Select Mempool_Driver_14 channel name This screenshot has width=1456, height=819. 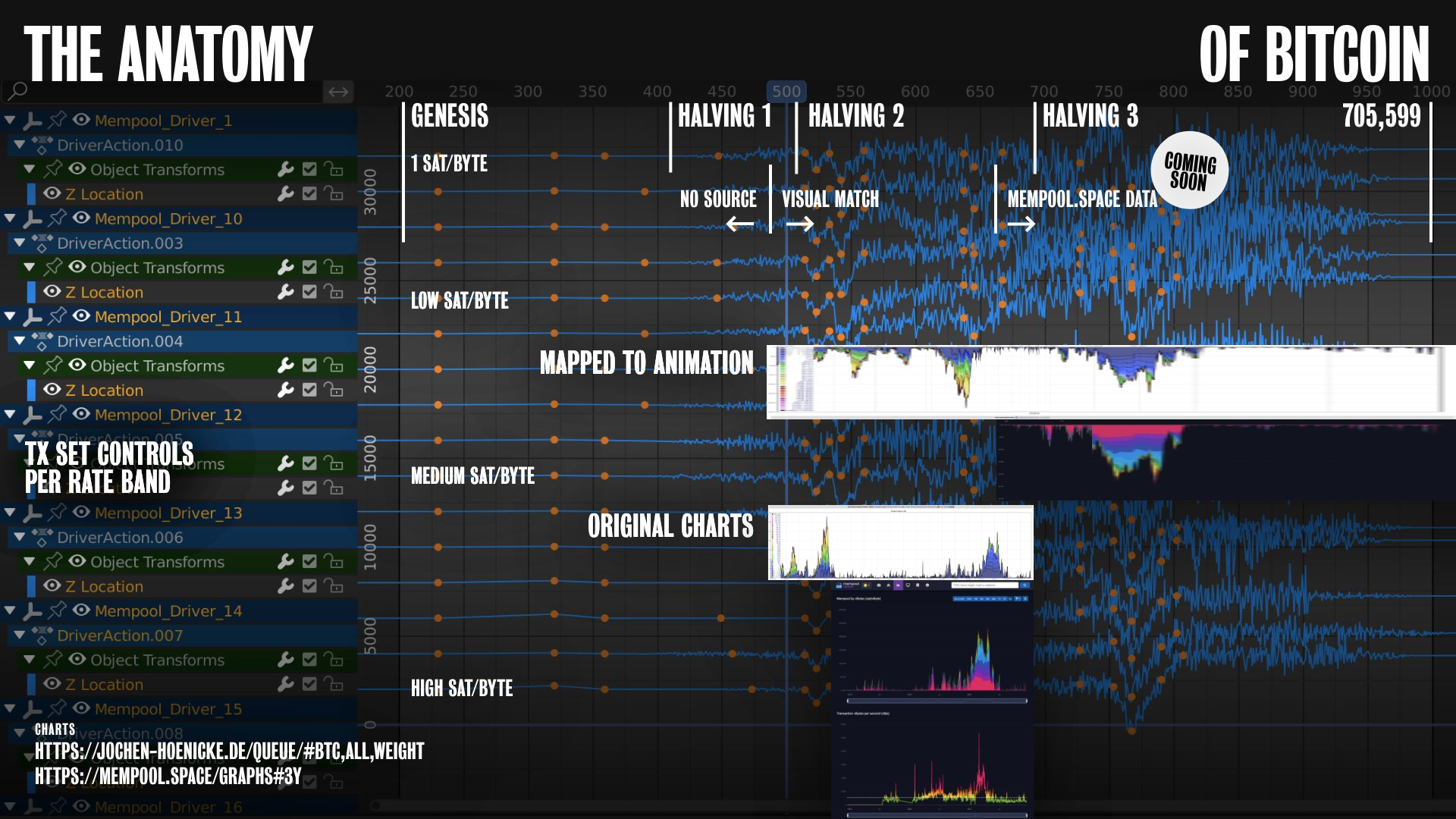[168, 611]
